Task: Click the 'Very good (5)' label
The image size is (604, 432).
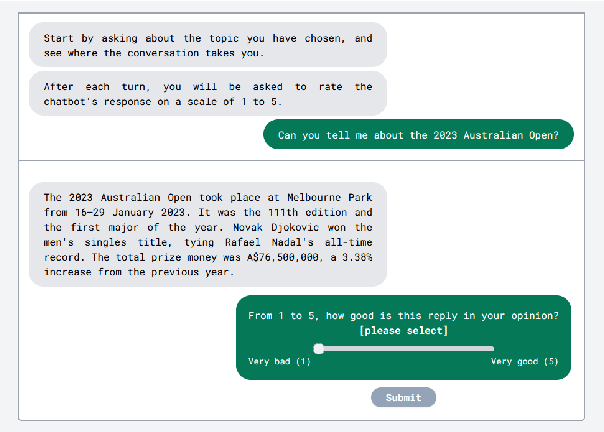Action: click(x=524, y=361)
